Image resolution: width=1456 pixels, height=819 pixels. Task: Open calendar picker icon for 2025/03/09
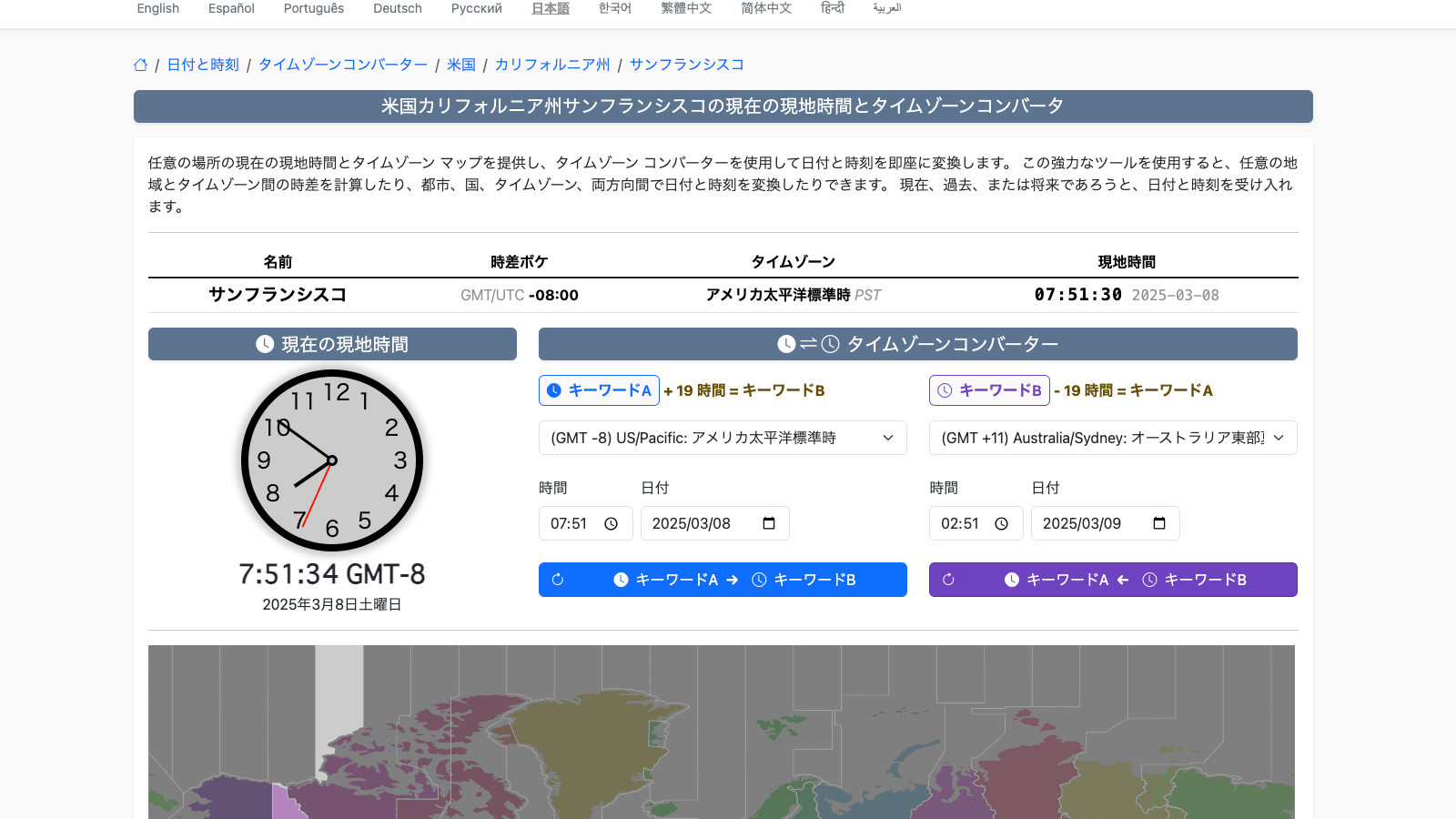tap(1159, 523)
